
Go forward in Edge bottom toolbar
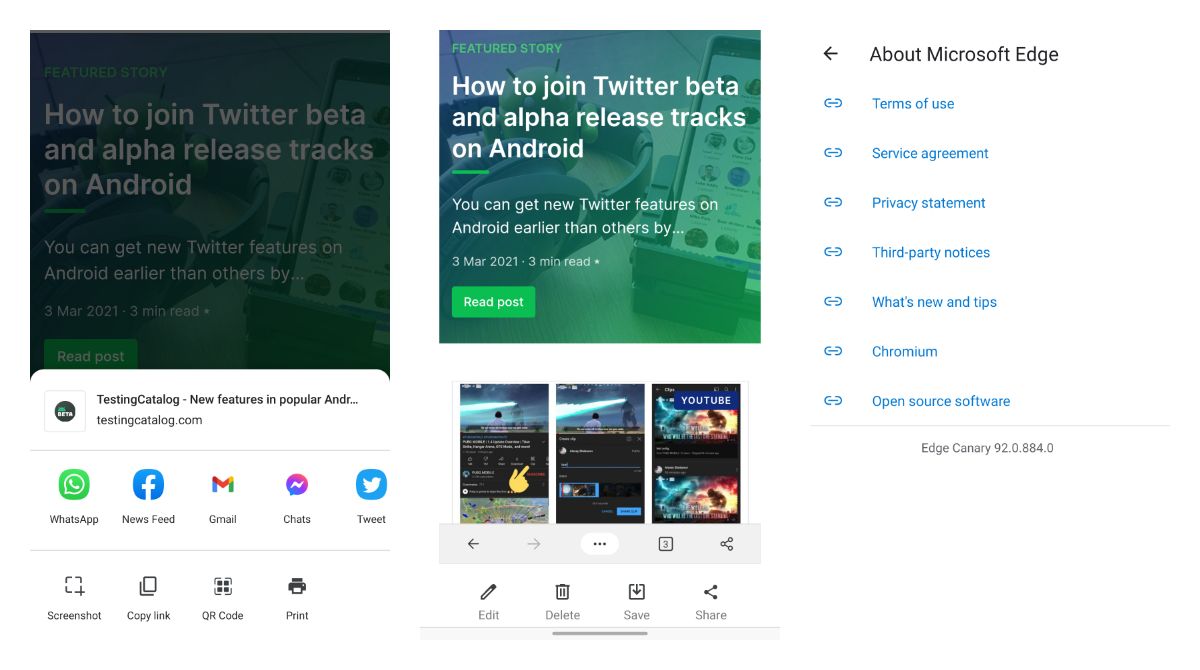533,544
